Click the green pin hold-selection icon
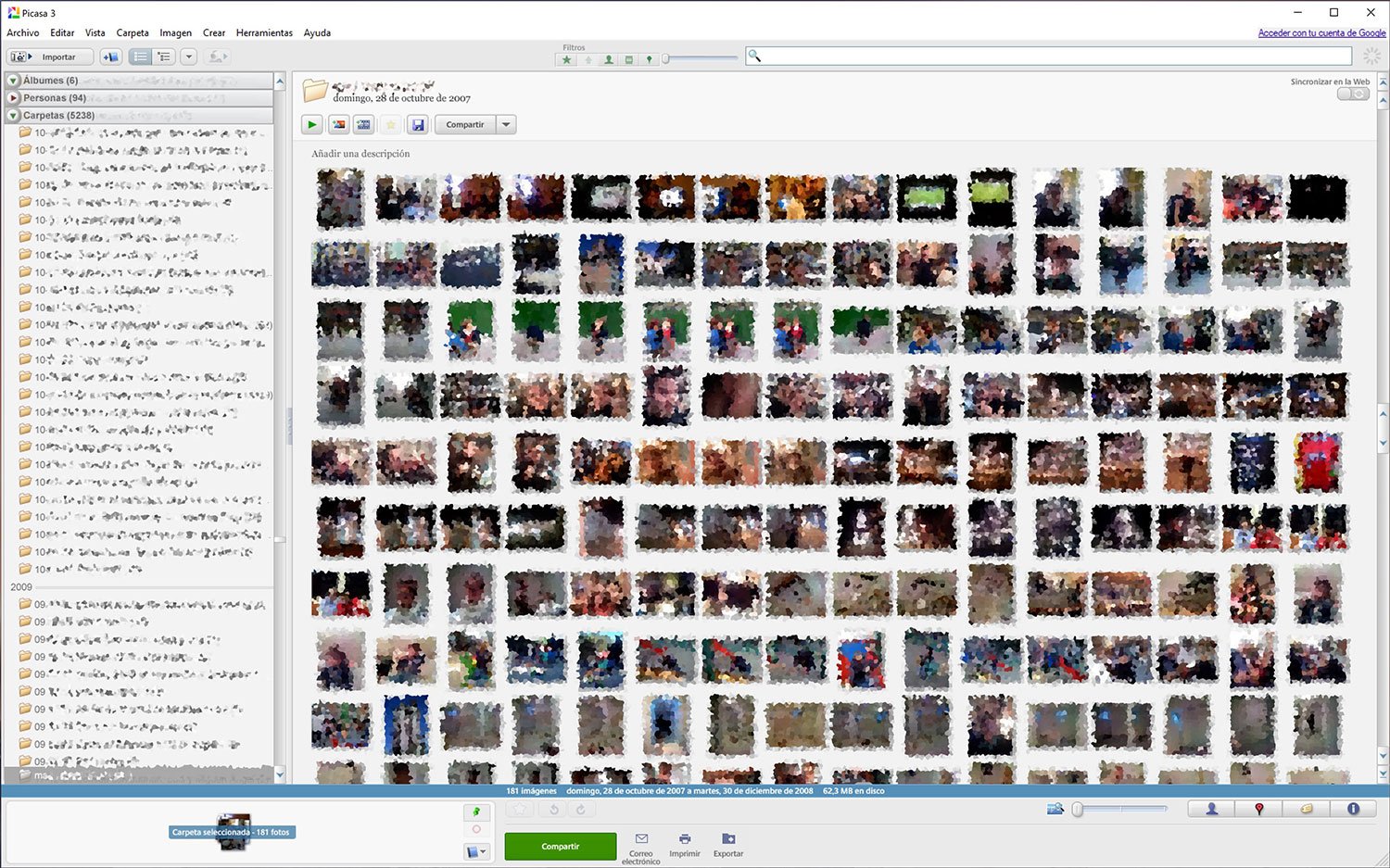 pyautogui.click(x=476, y=811)
